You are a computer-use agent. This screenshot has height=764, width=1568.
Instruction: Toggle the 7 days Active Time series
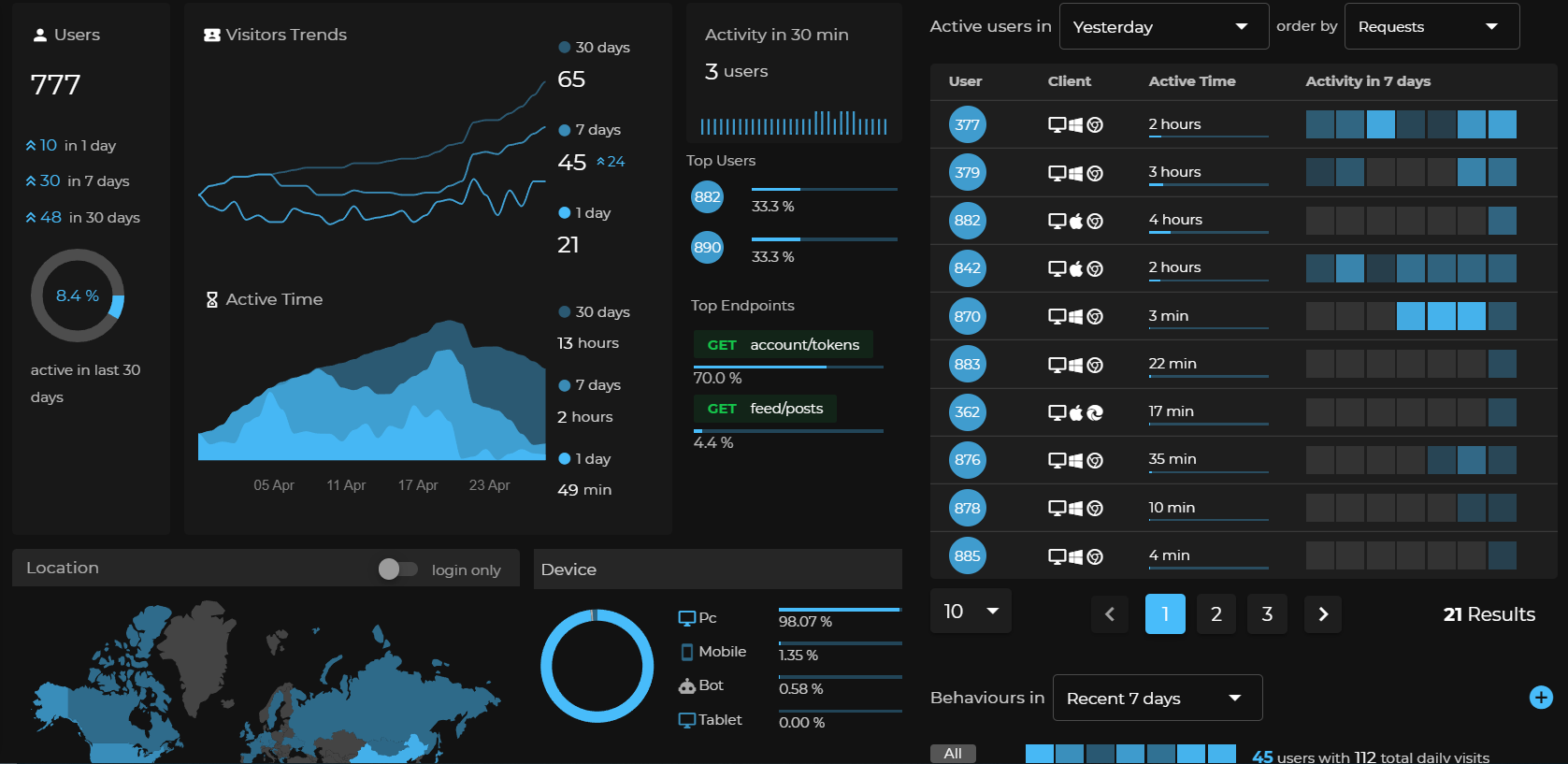click(589, 385)
